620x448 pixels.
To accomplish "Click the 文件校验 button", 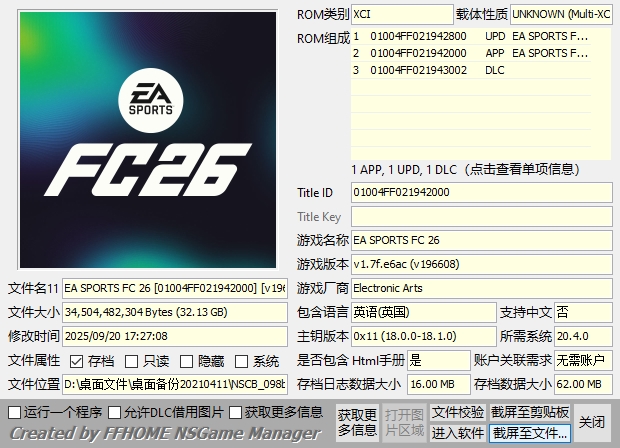I will click(458, 412).
